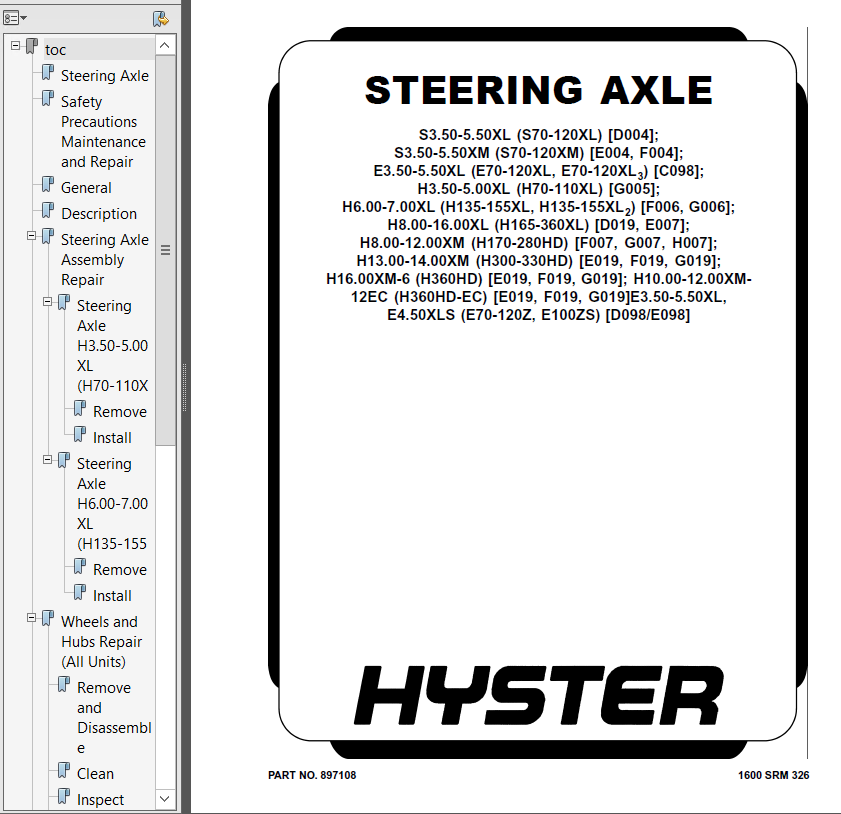Go to Install under H6.00-7.00 XL

pyautogui.click(x=112, y=595)
